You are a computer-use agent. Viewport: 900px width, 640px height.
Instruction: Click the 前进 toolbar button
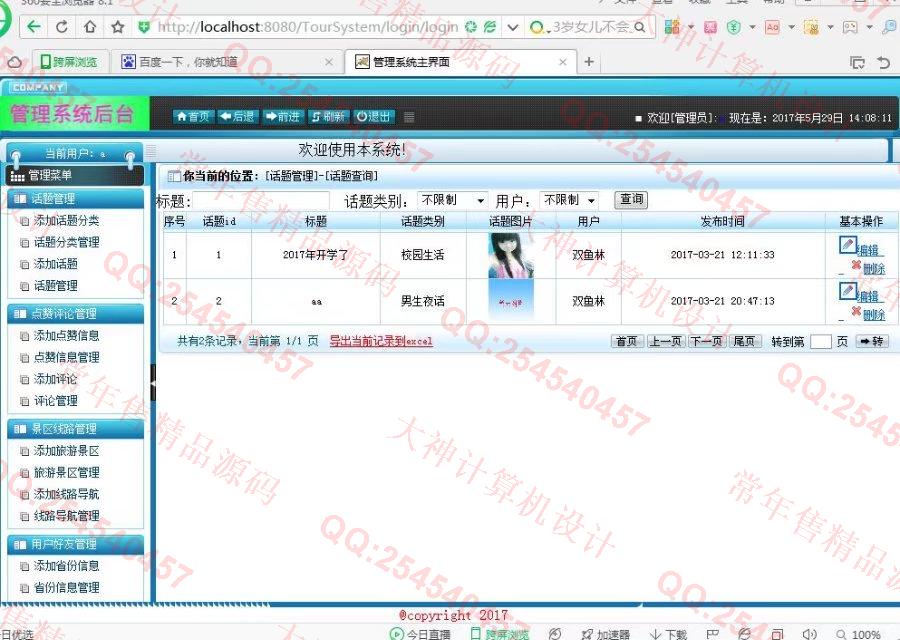tap(283, 117)
